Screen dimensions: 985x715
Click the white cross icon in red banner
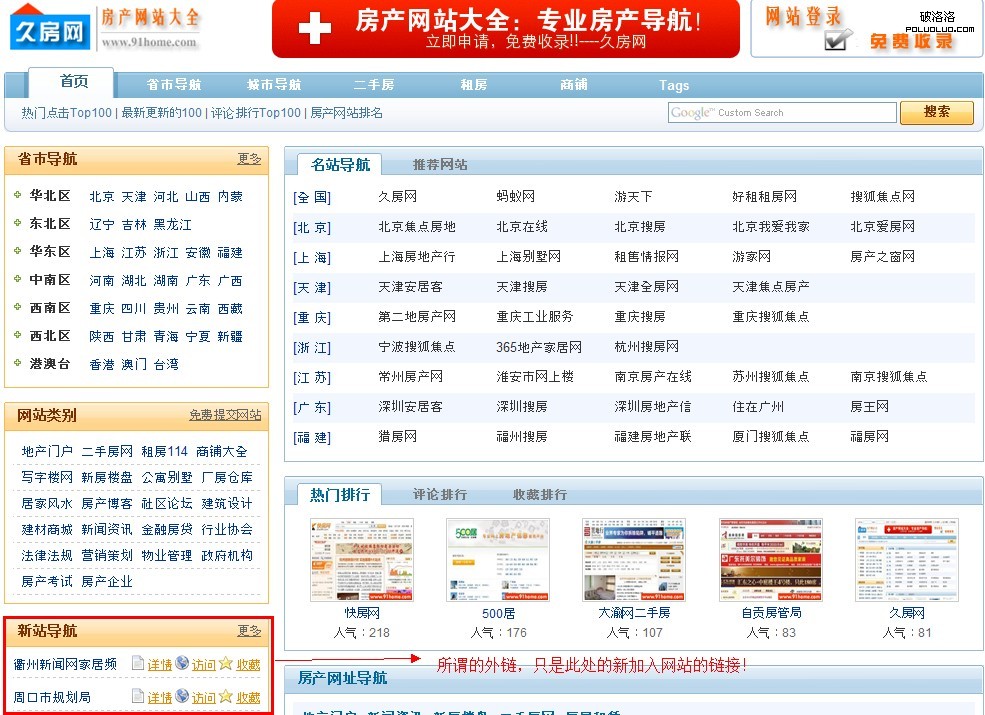pos(314,28)
